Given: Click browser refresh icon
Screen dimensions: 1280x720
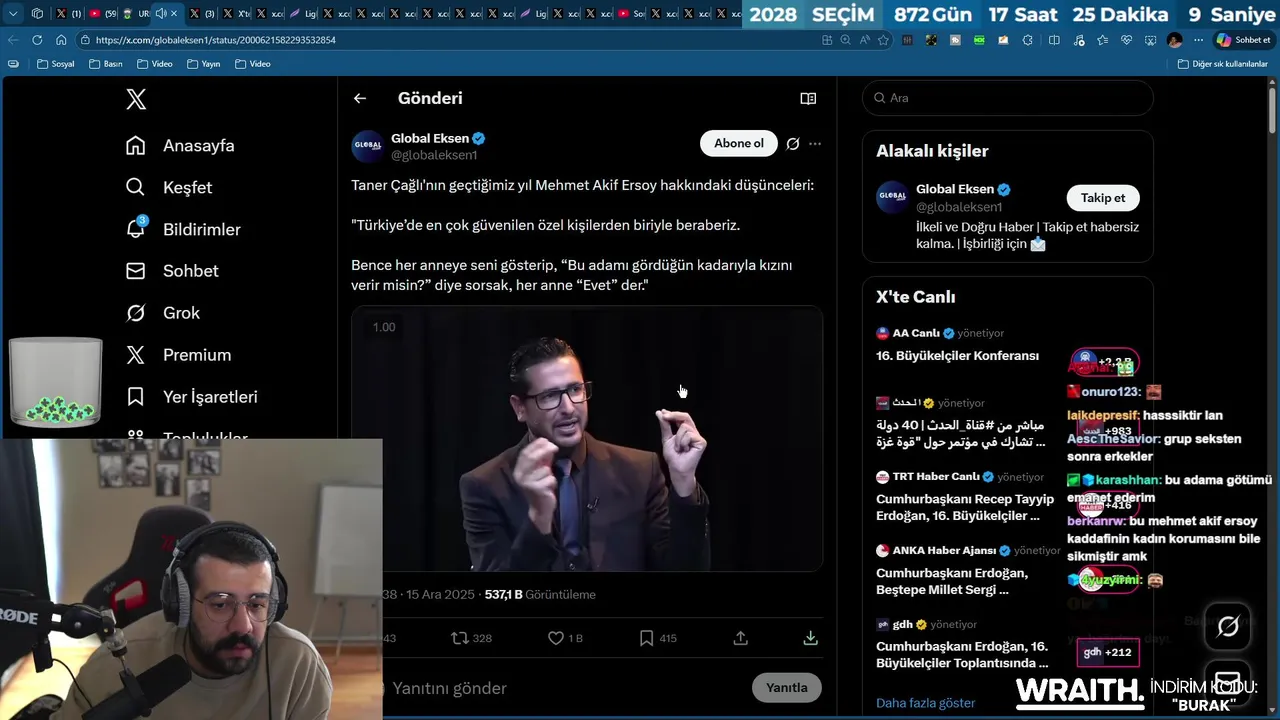Looking at the screenshot, I should pyautogui.click(x=37, y=40).
